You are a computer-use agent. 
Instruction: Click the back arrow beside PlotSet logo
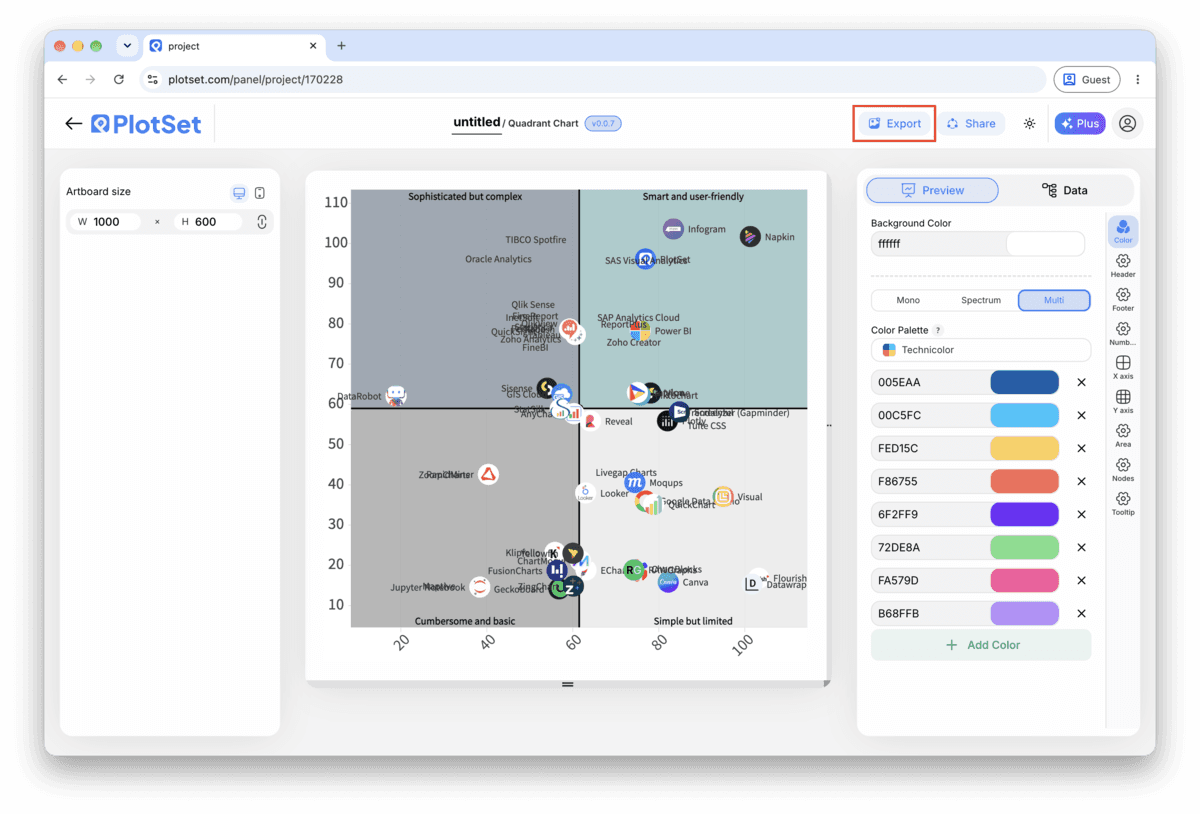point(73,124)
